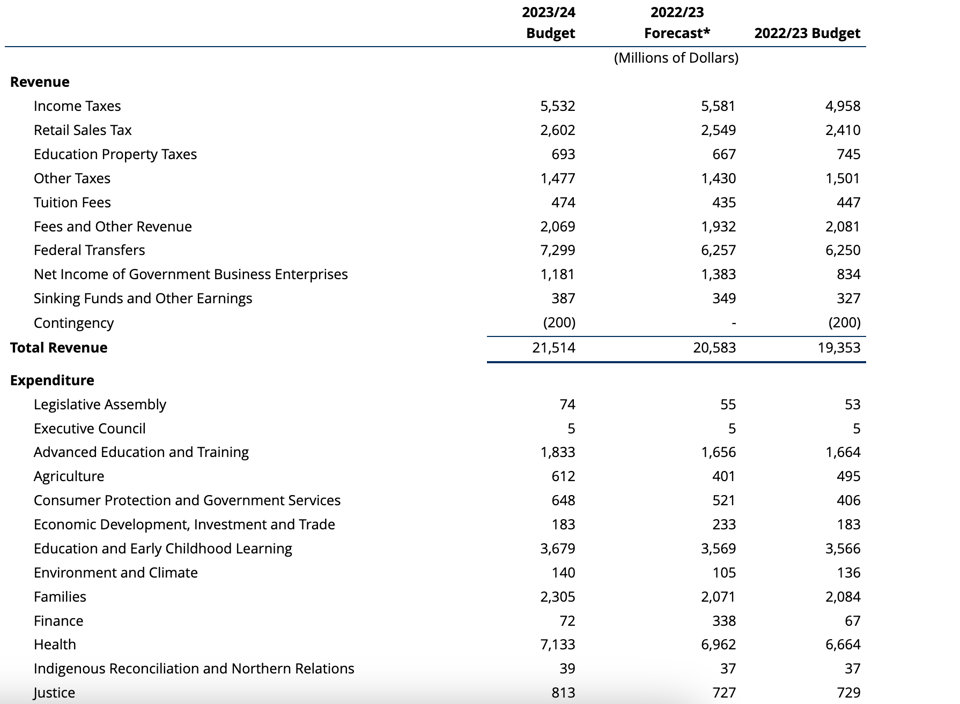Click Income Taxes value 5,532
The height and width of the screenshot is (704, 960).
pyautogui.click(x=558, y=106)
